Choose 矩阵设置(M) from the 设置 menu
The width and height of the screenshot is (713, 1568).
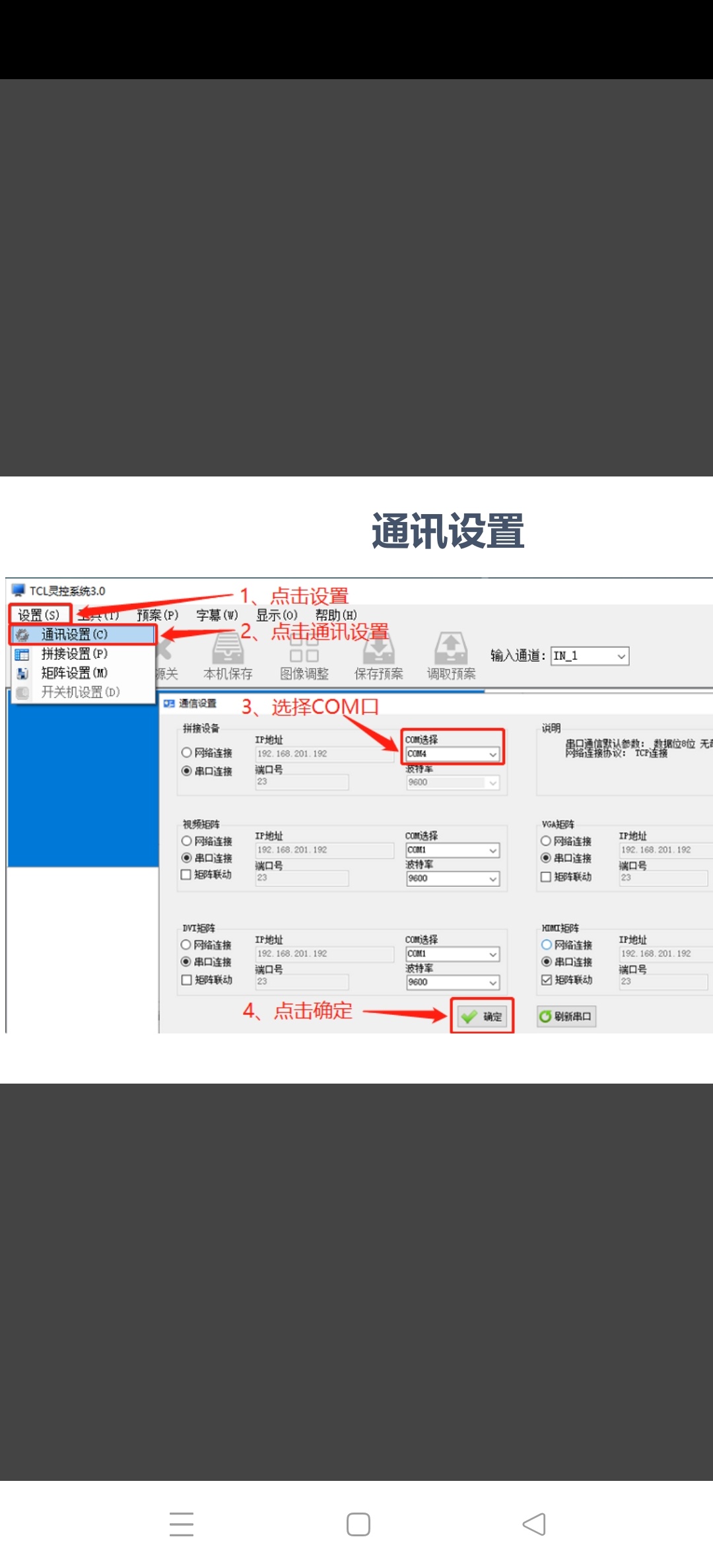pos(83,673)
